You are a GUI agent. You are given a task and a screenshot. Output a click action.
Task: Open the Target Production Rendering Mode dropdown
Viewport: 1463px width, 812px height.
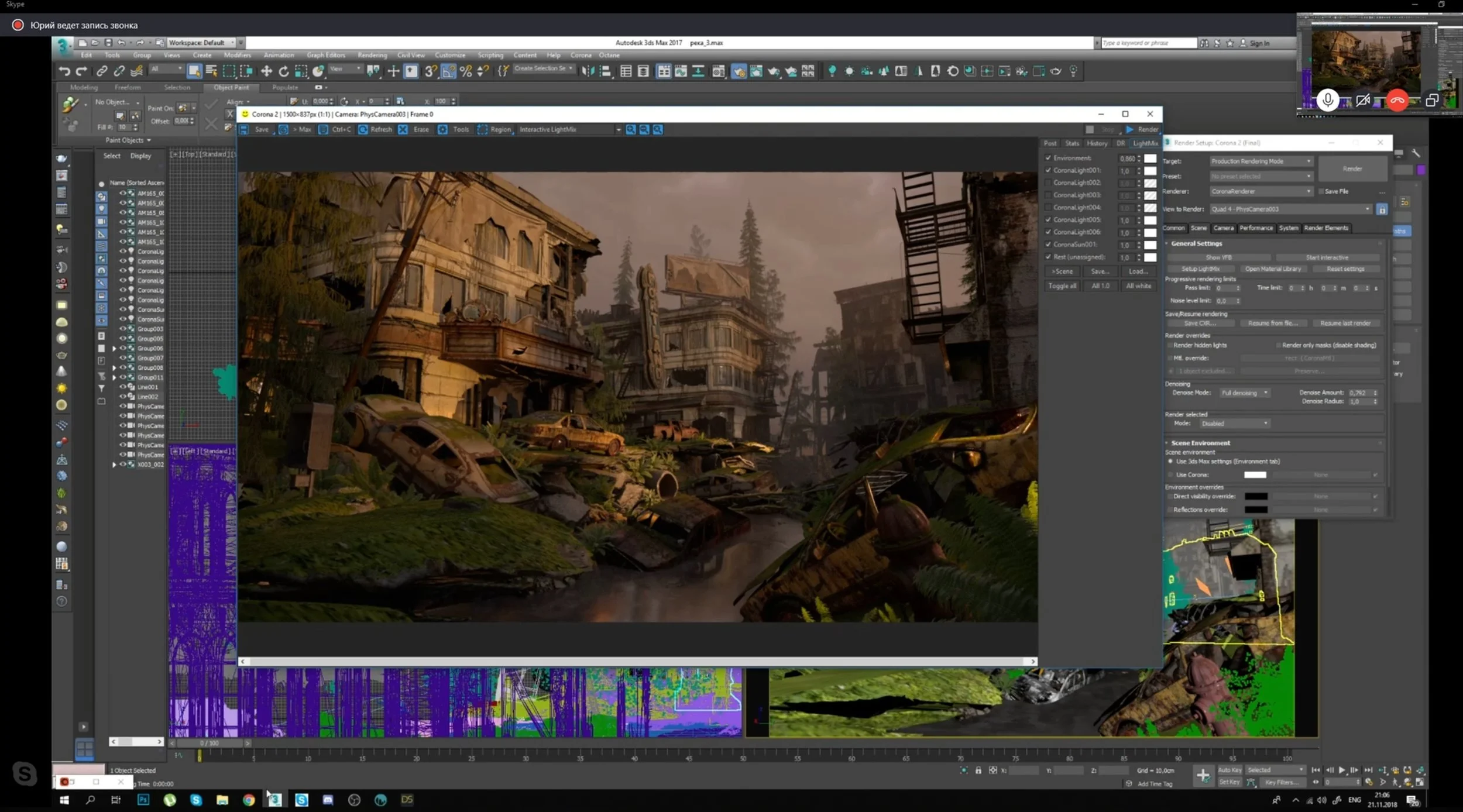pos(1261,161)
